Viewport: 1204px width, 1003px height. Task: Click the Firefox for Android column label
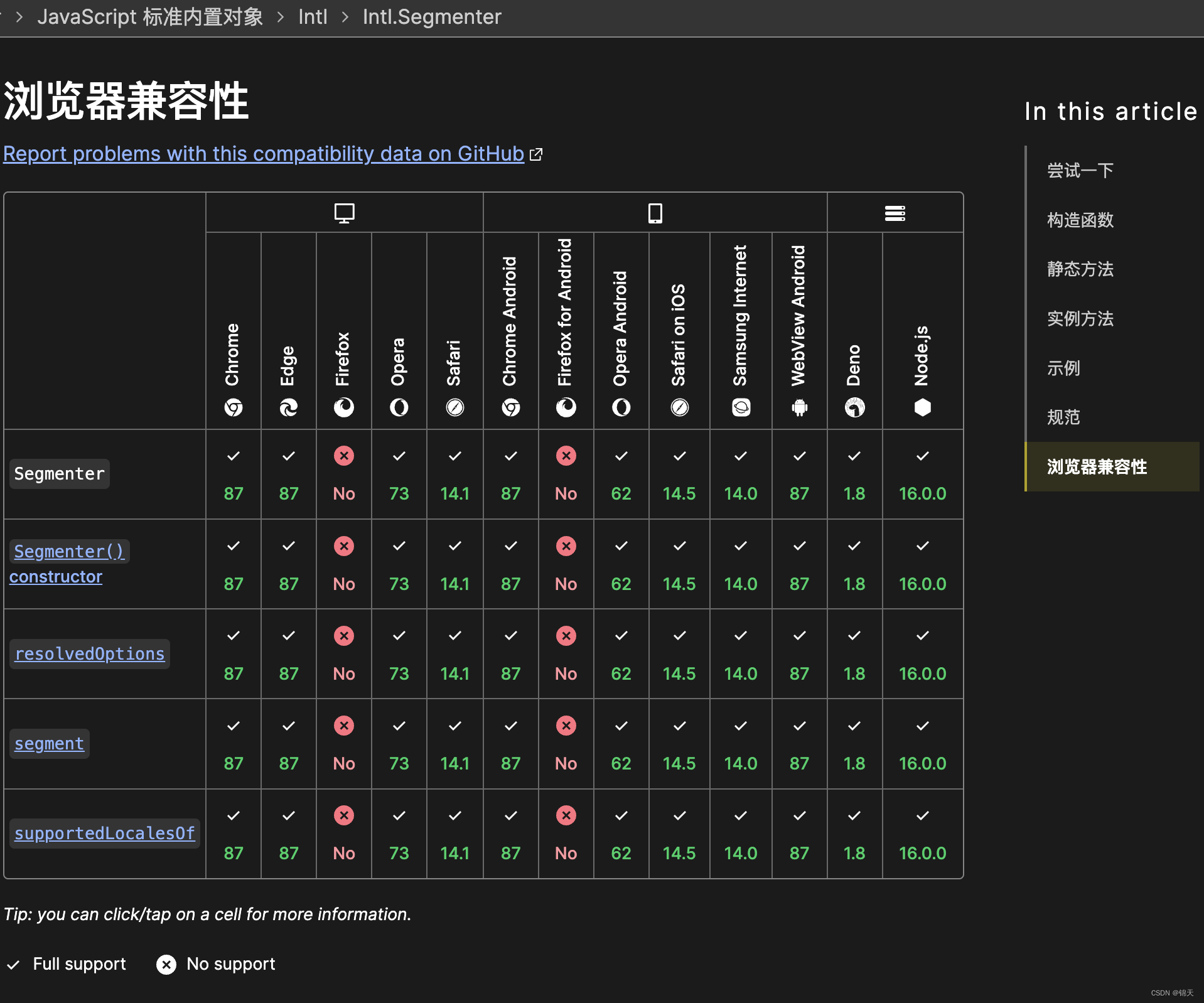click(x=565, y=312)
